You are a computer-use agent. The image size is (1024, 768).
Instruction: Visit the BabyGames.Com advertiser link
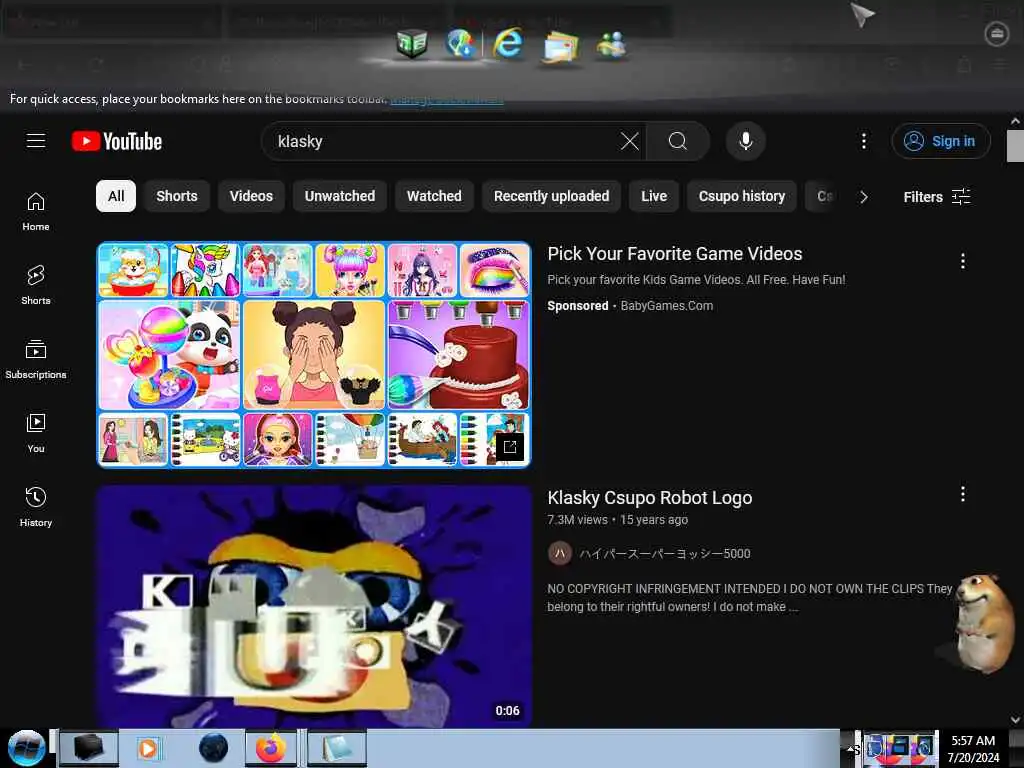click(x=667, y=306)
